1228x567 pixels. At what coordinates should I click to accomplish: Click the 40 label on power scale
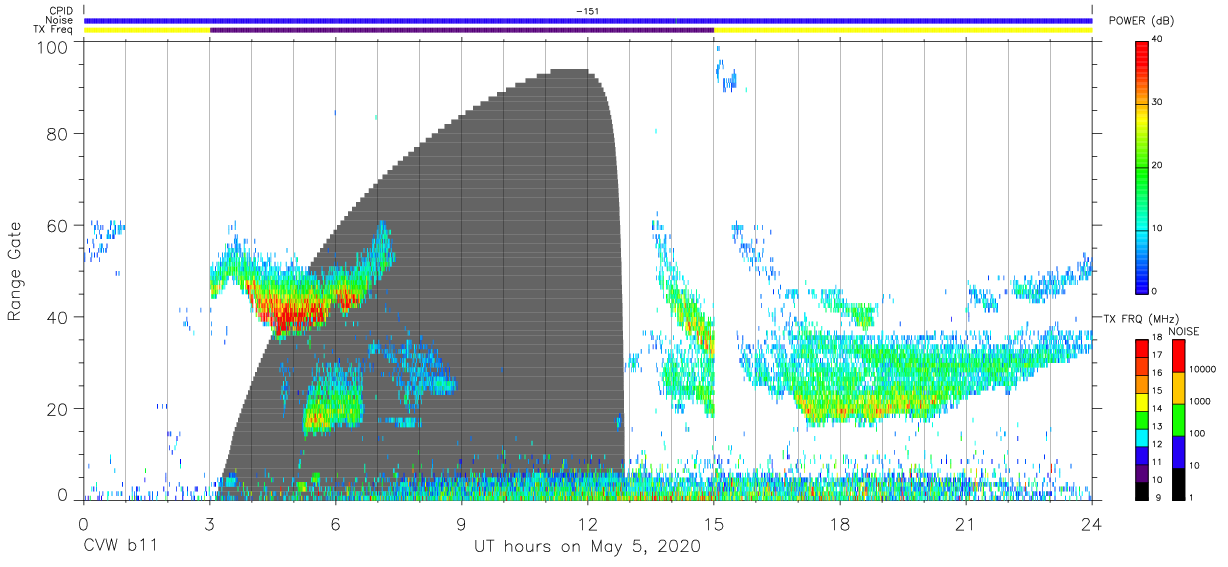1158,40
